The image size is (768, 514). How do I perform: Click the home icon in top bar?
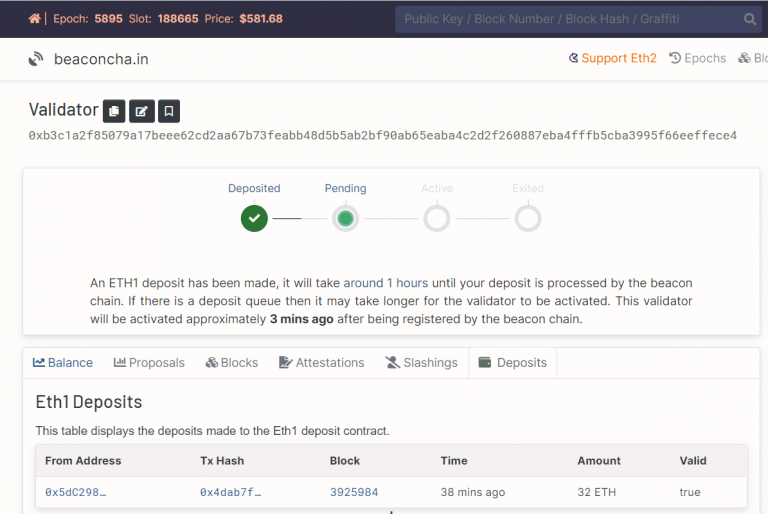click(34, 19)
